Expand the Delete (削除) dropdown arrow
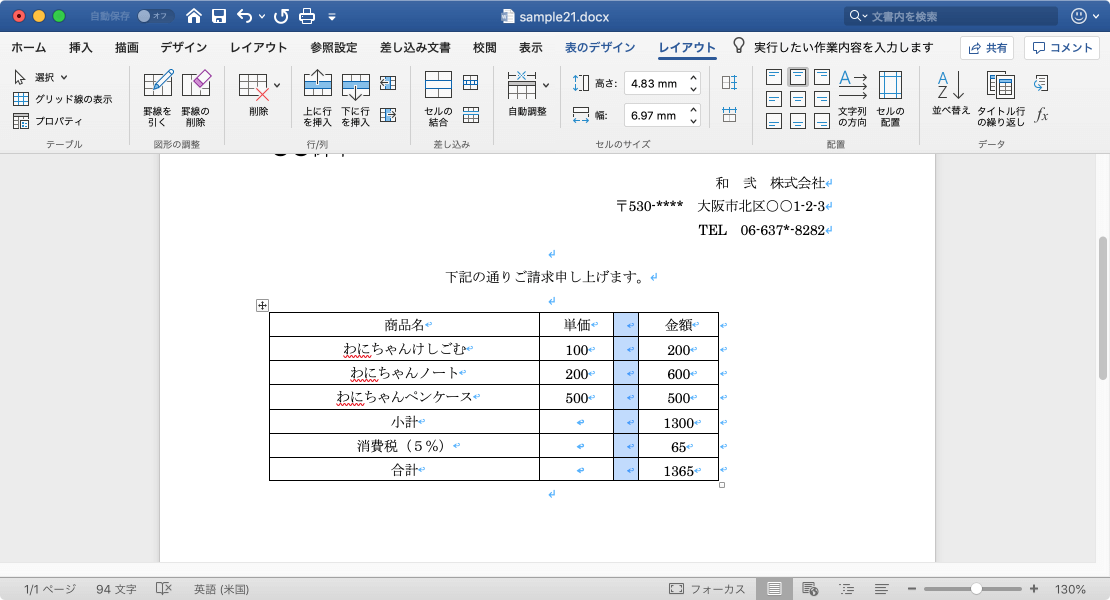The height and width of the screenshot is (600, 1110). point(277,86)
